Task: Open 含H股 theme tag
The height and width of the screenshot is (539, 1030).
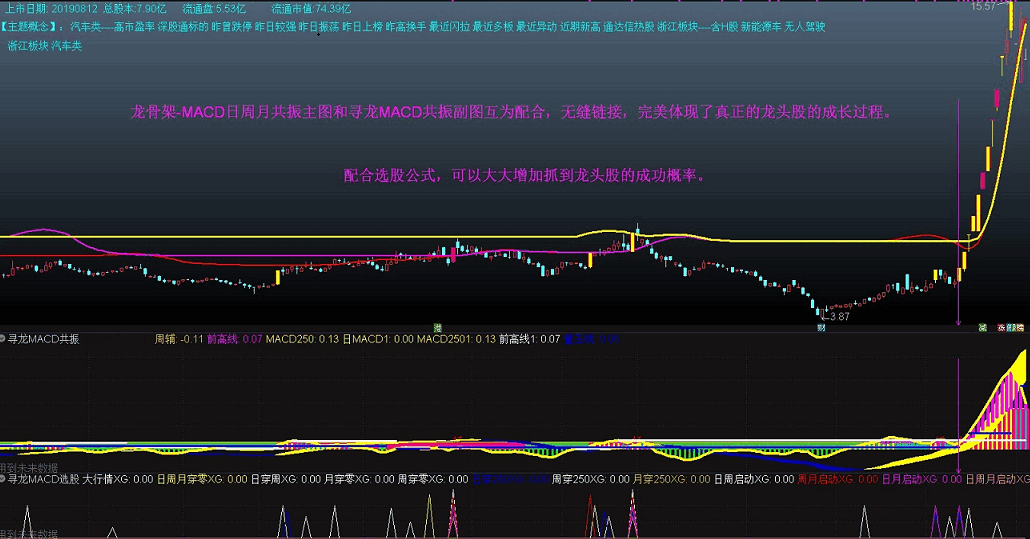Action: (725, 27)
